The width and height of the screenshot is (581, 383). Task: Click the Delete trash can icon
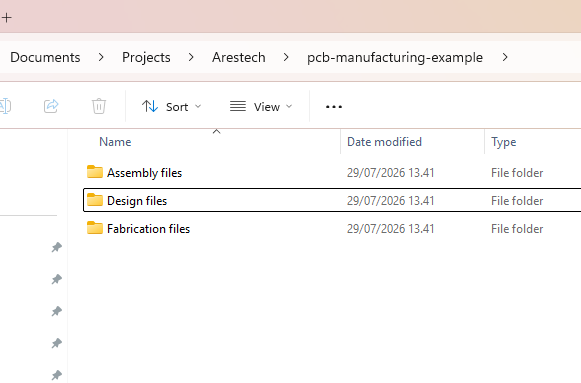pyautogui.click(x=99, y=106)
